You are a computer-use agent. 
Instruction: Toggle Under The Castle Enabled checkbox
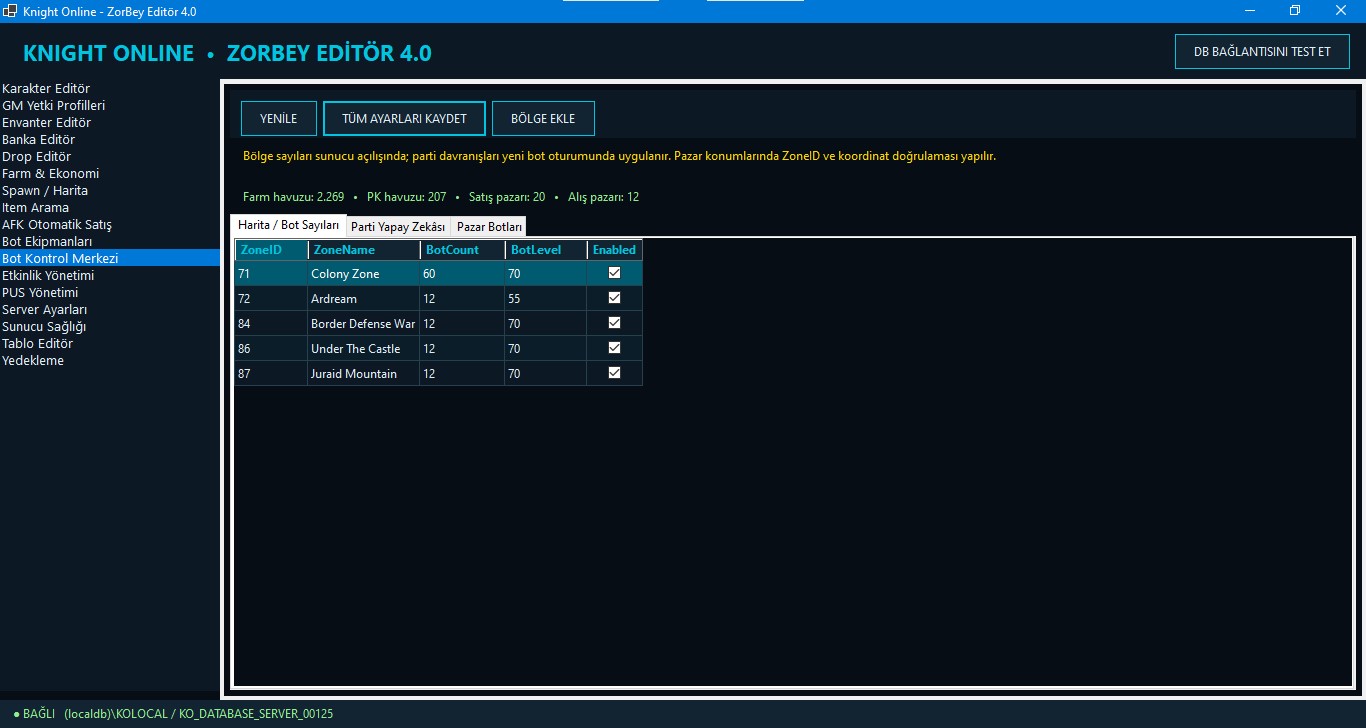point(614,348)
